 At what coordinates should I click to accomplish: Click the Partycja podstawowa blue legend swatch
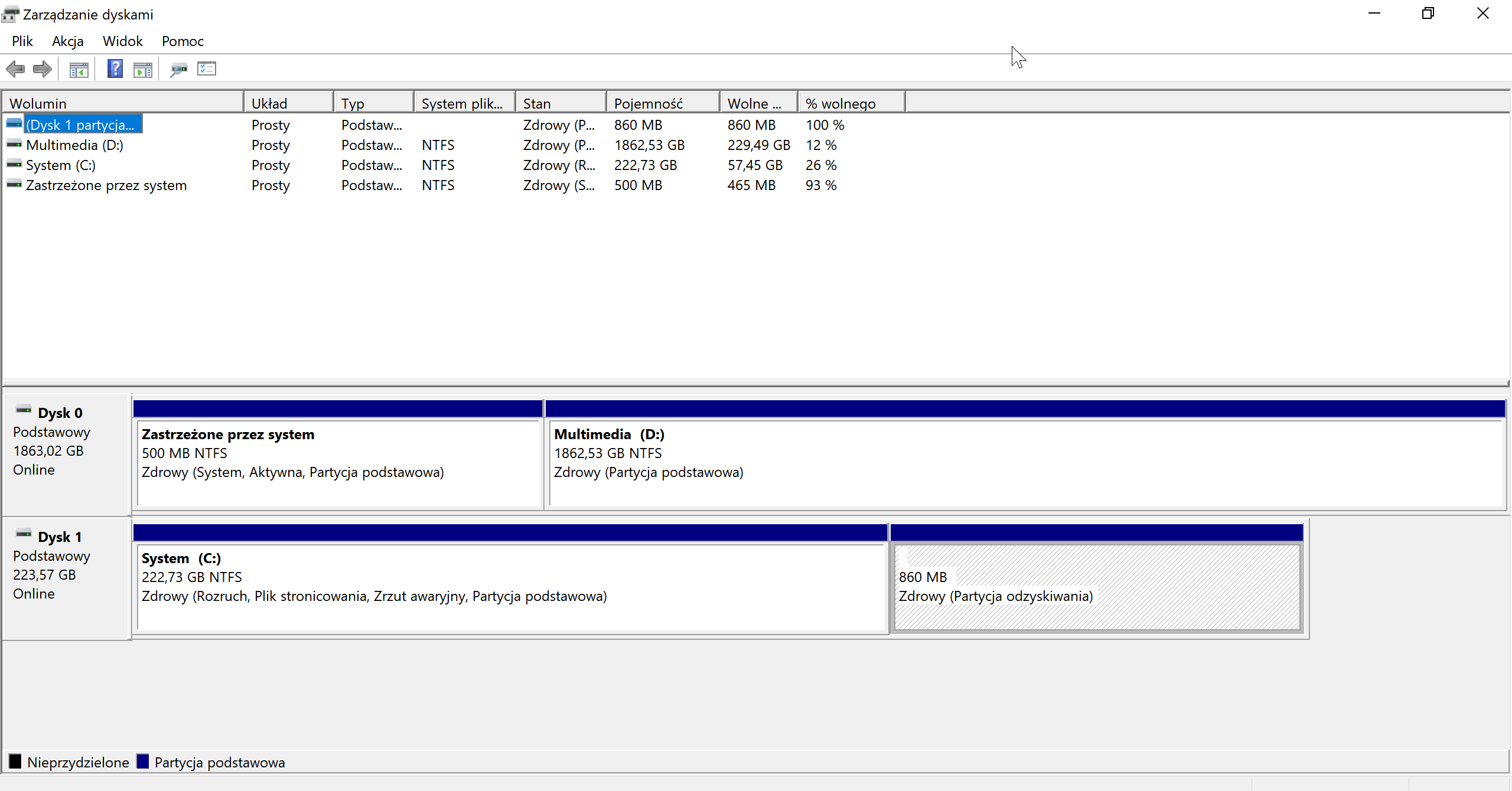click(143, 761)
